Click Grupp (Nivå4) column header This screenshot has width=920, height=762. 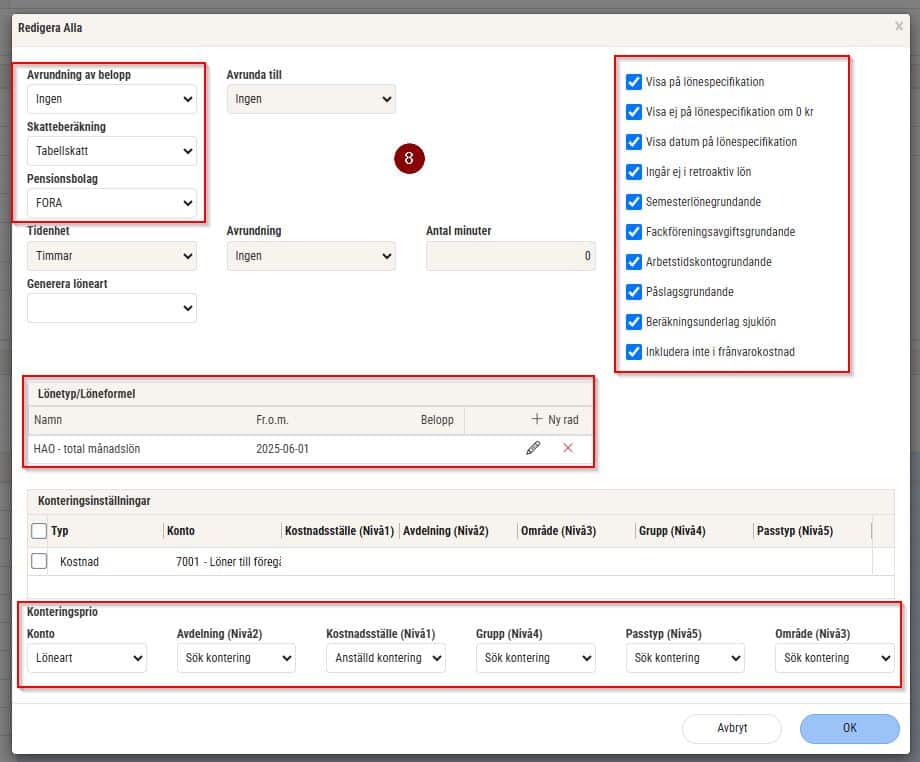click(x=672, y=531)
